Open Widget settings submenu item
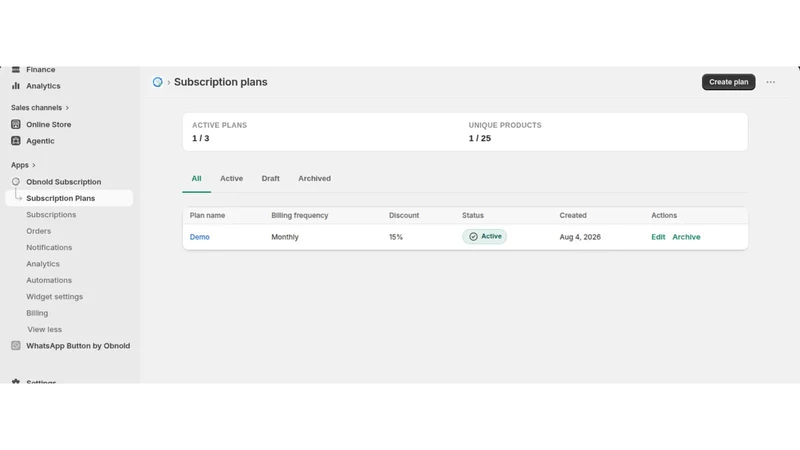The image size is (800, 450). click(x=55, y=296)
